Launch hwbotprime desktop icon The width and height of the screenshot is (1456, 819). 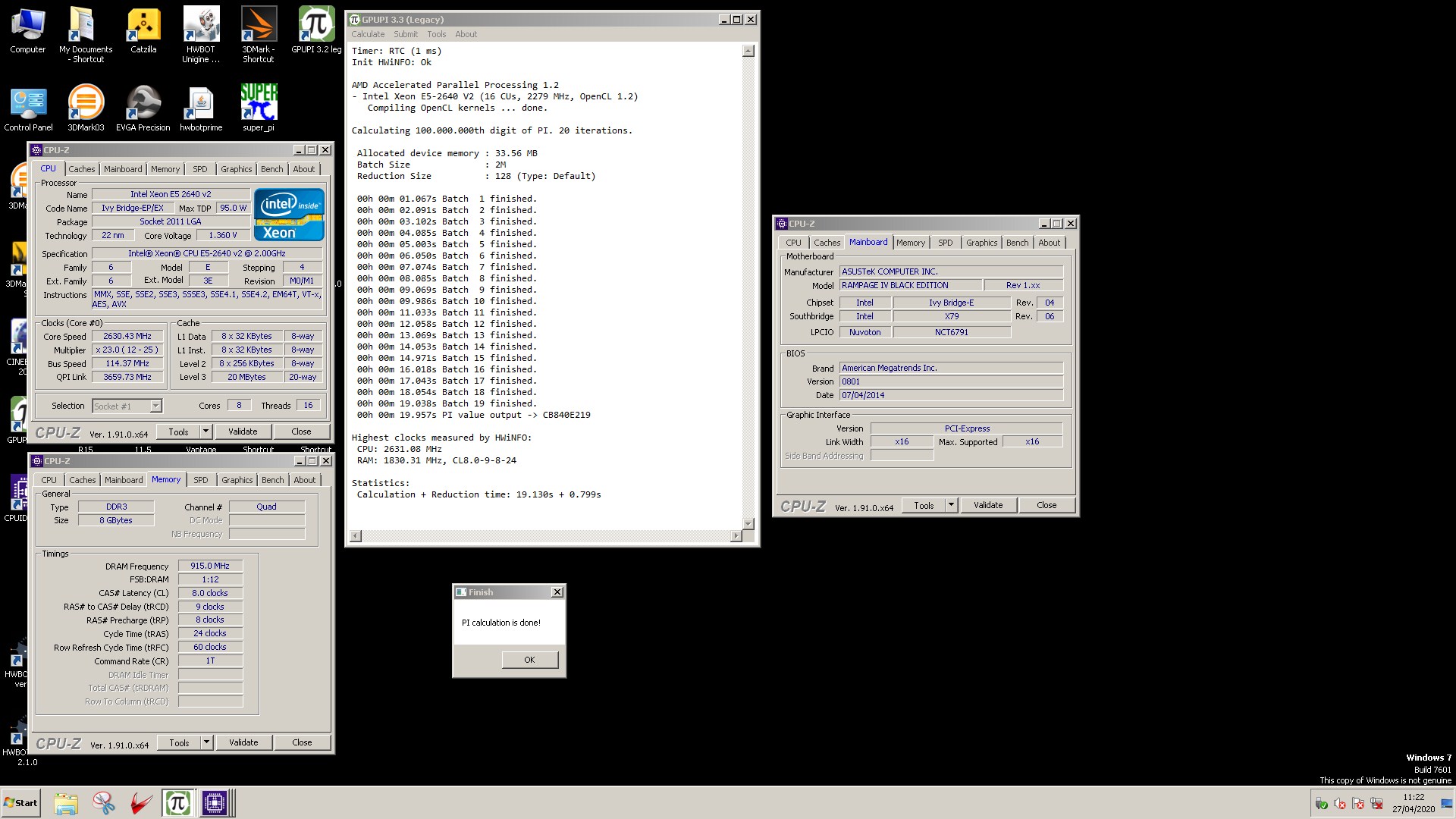point(201,108)
